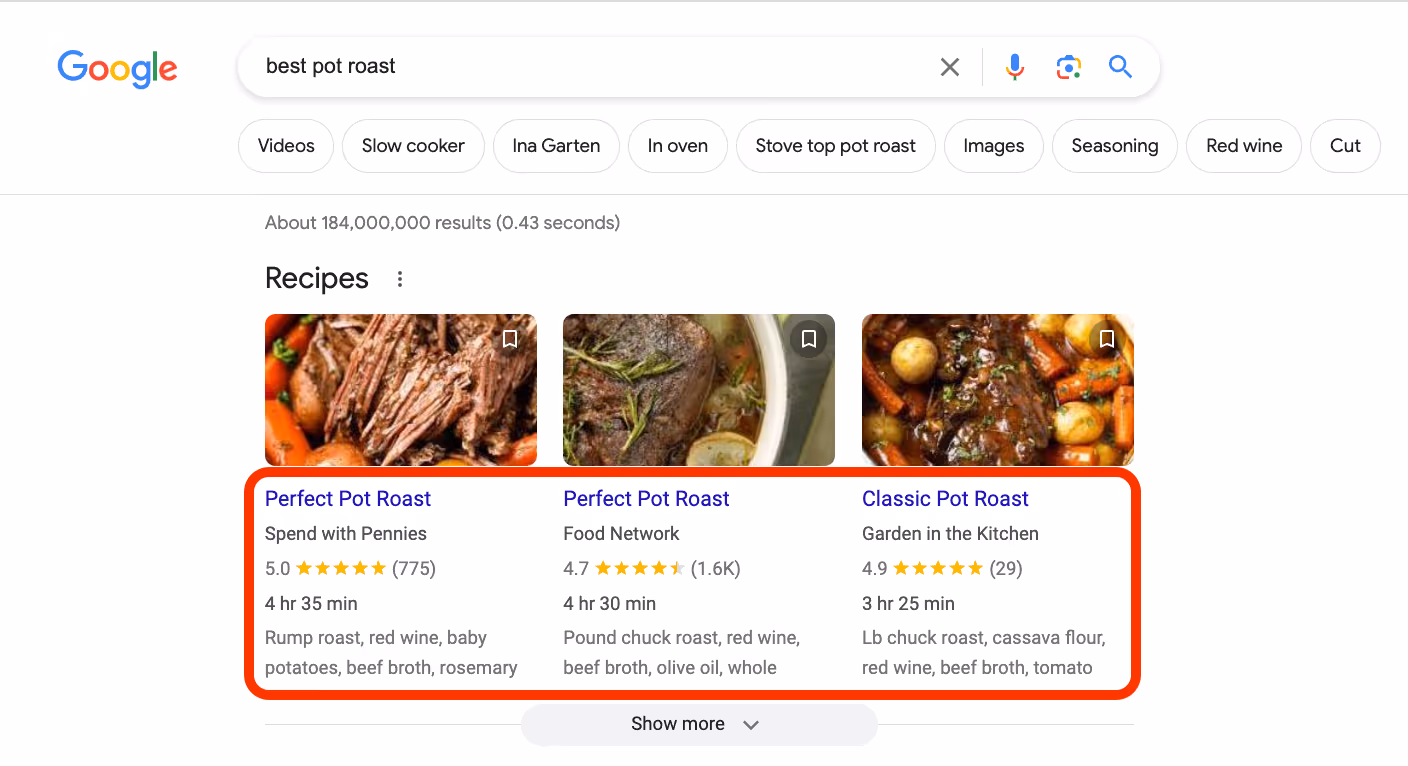Bookmark the Spend with Pennies recipe

(x=510, y=339)
